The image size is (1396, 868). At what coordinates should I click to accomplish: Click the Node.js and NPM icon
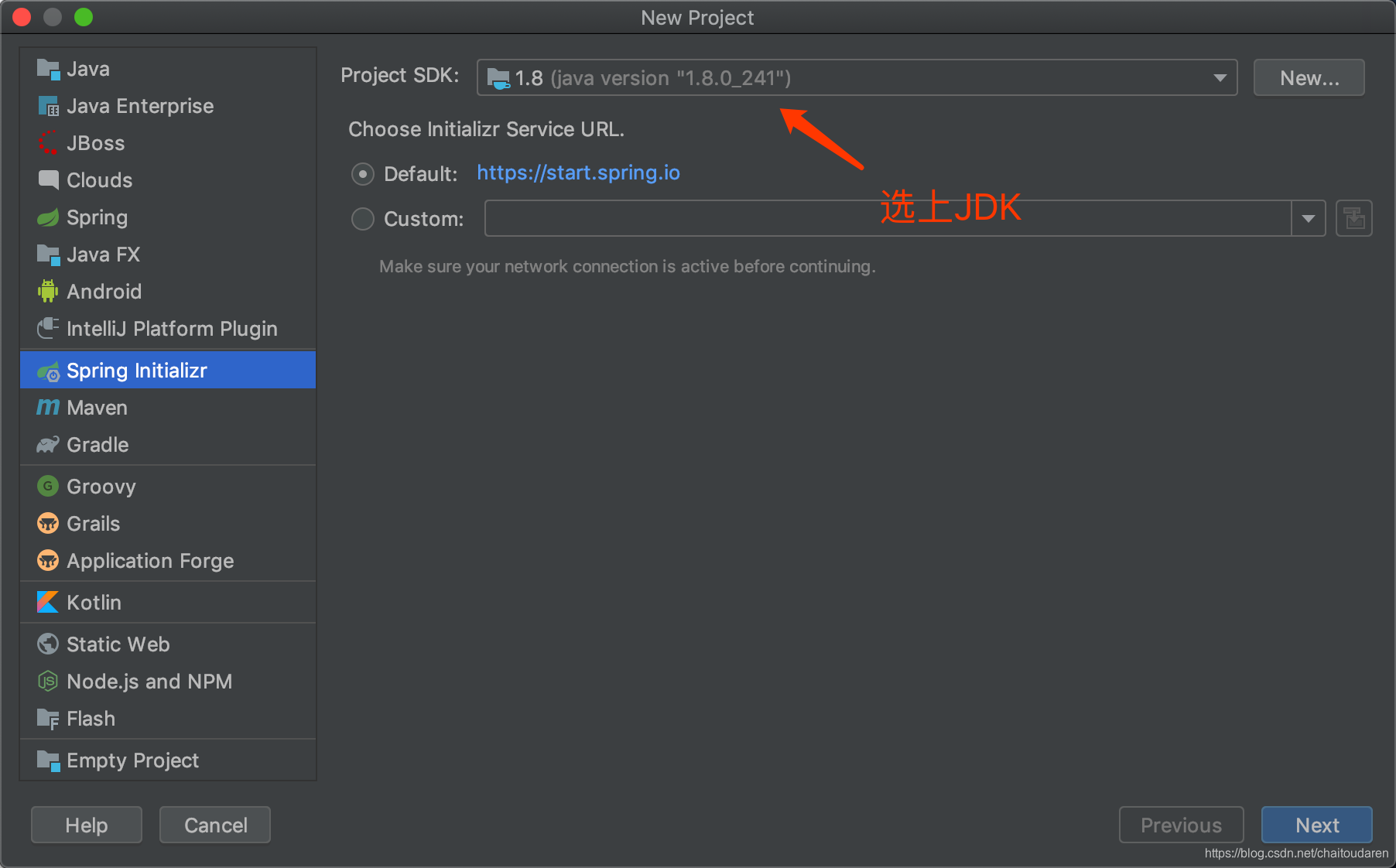tap(48, 682)
